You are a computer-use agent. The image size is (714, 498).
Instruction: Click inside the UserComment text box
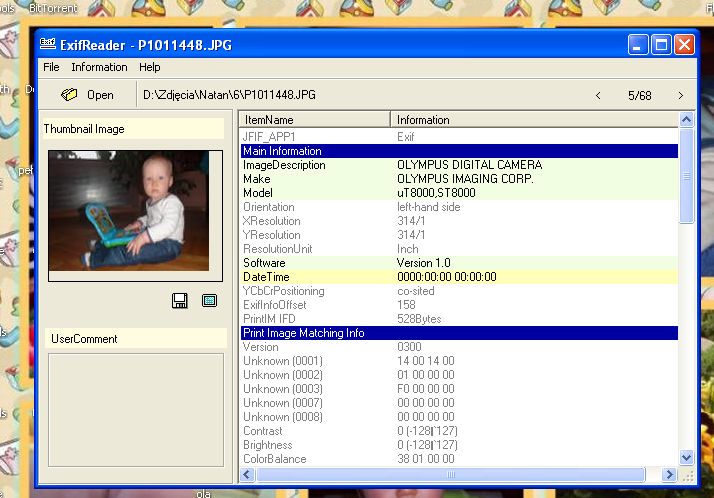click(135, 409)
